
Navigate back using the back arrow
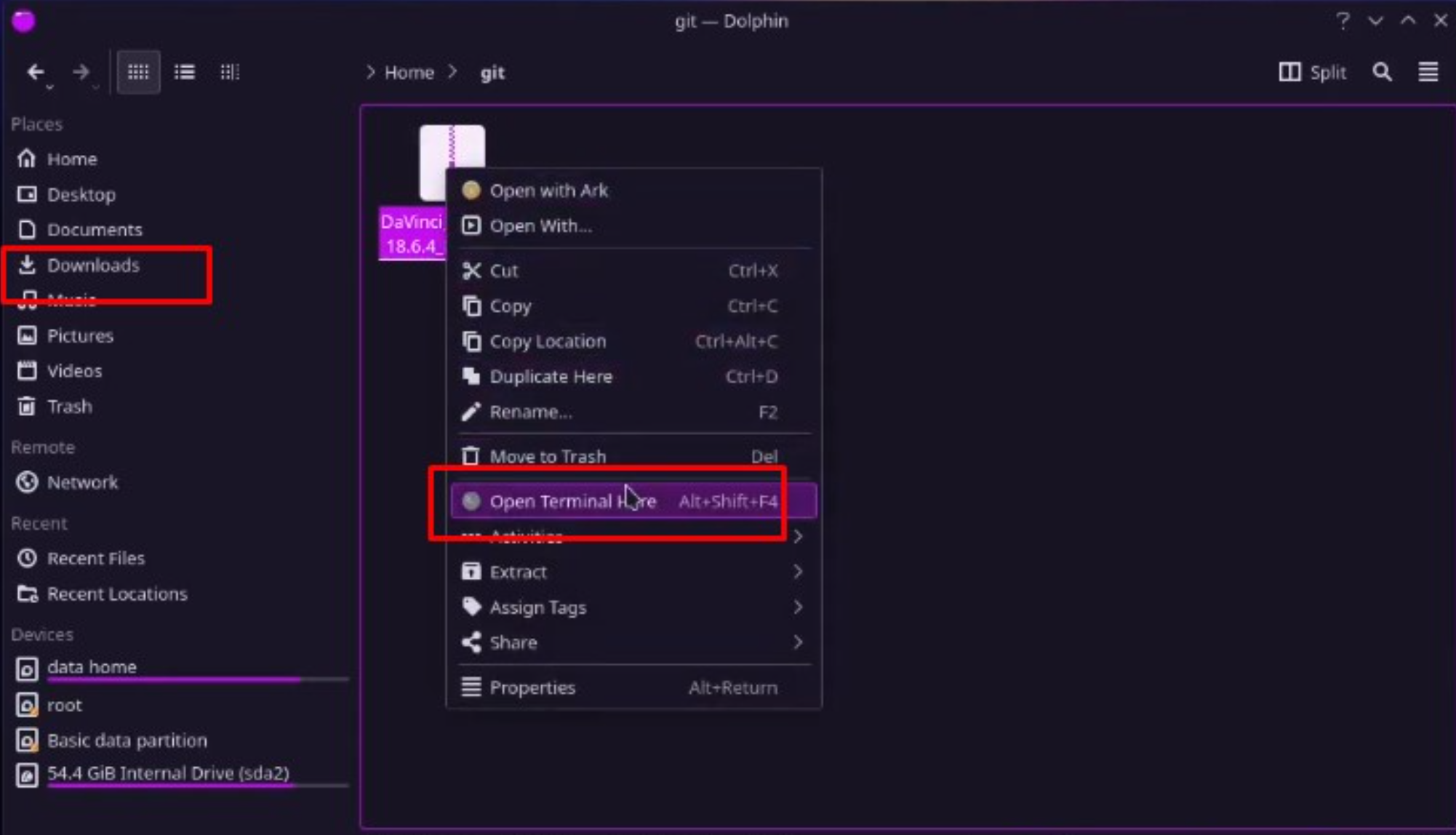tap(36, 71)
